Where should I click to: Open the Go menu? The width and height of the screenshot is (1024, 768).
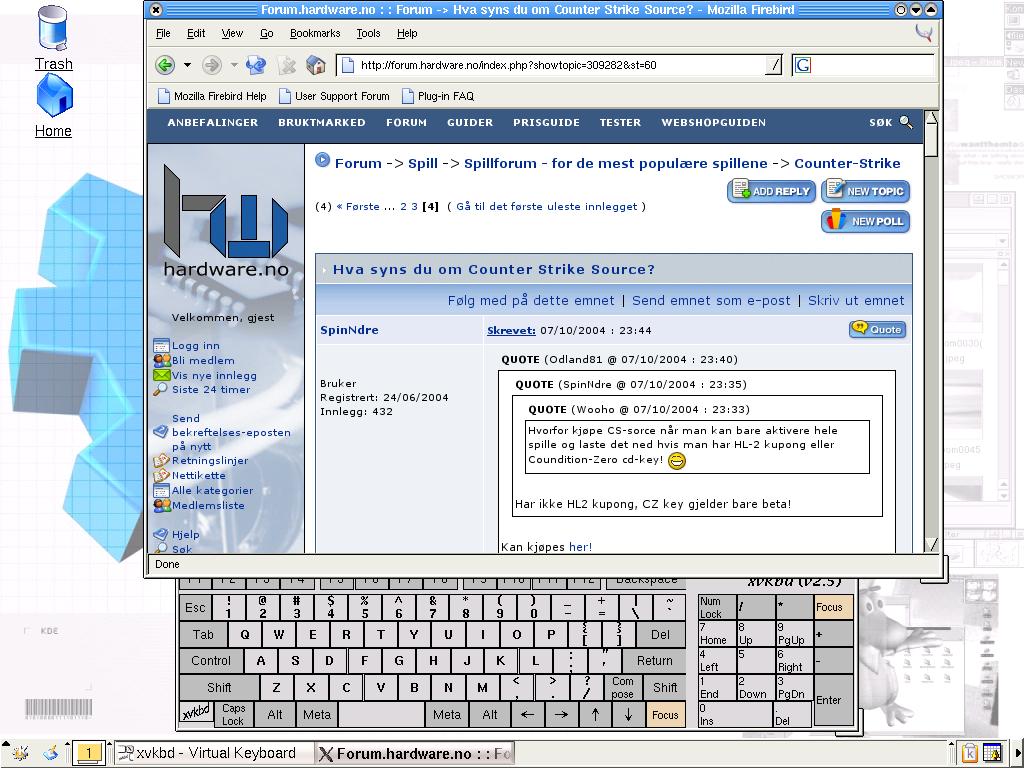266,33
